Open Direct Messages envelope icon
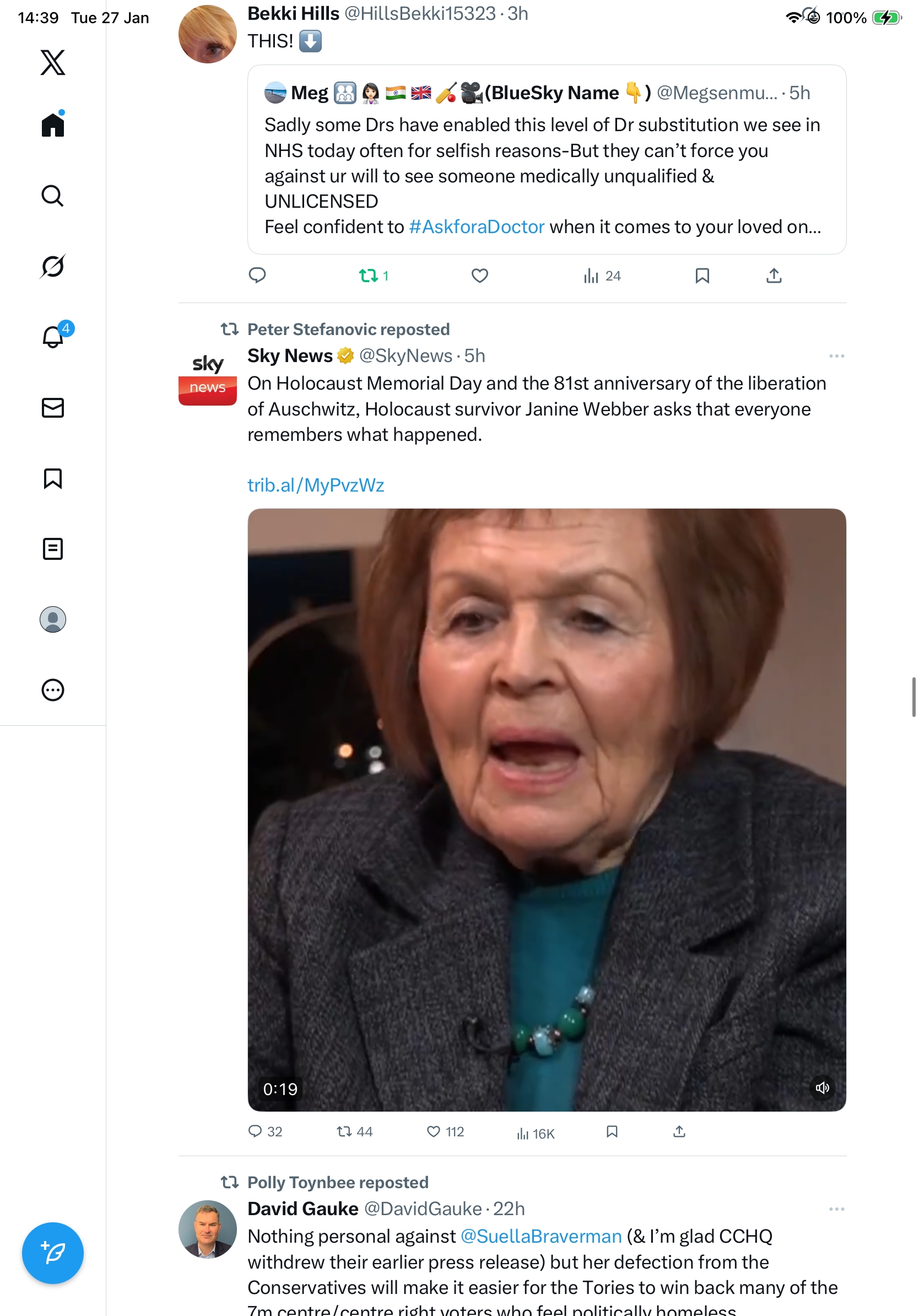 (53, 407)
